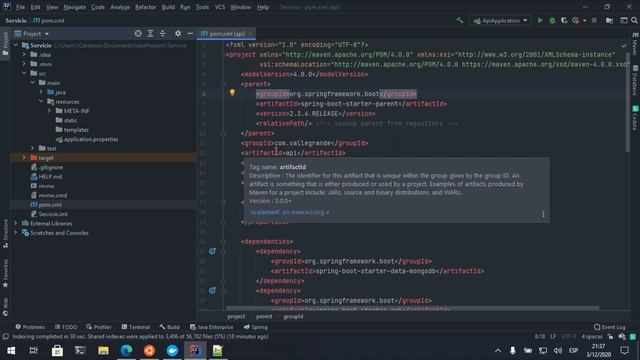The width and height of the screenshot is (640, 360).
Task: Open the Refactor menu
Action: [x=146, y=7]
